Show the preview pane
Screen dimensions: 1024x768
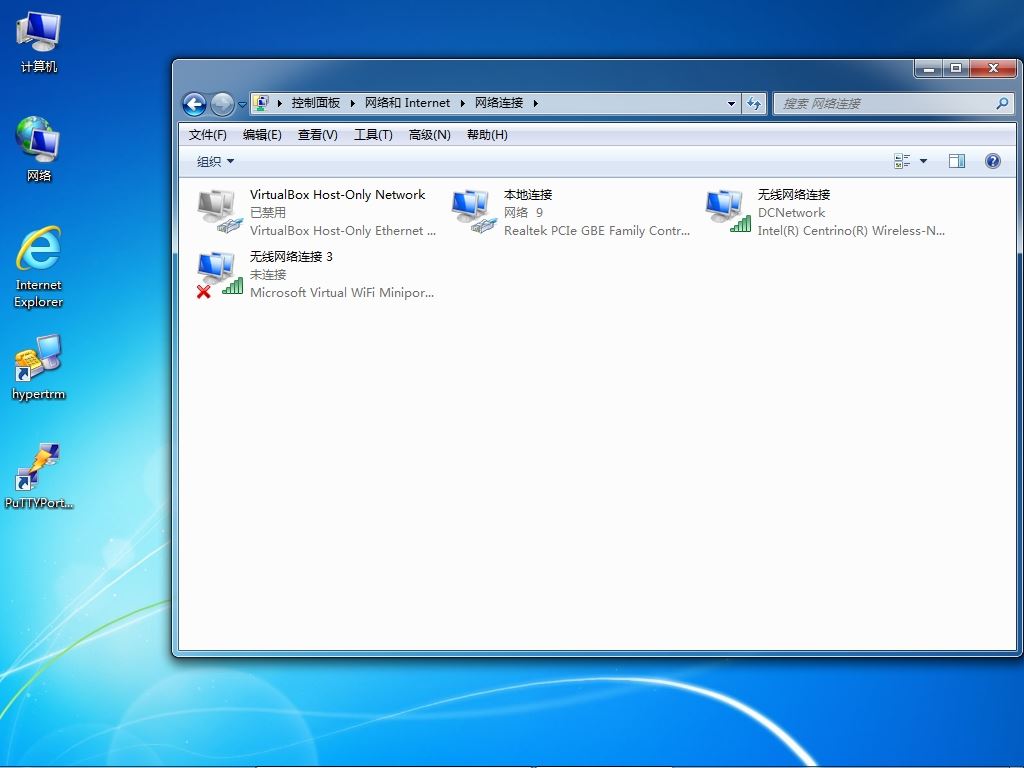tap(957, 161)
